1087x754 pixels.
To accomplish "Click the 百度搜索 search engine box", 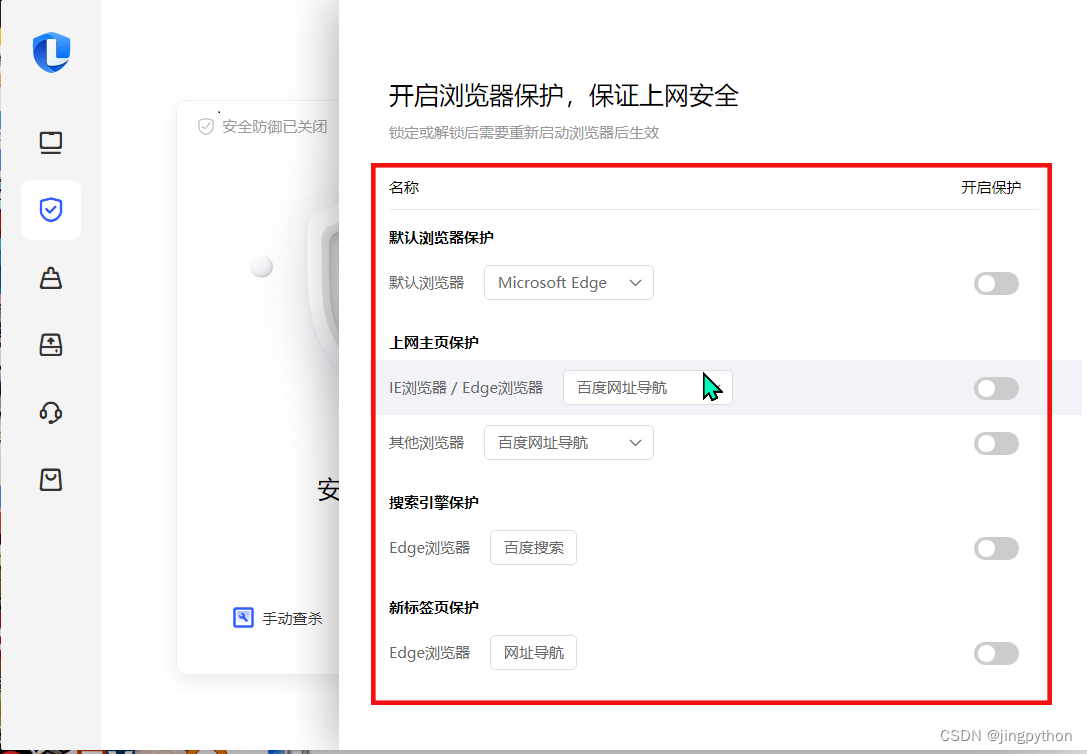I will [x=533, y=547].
